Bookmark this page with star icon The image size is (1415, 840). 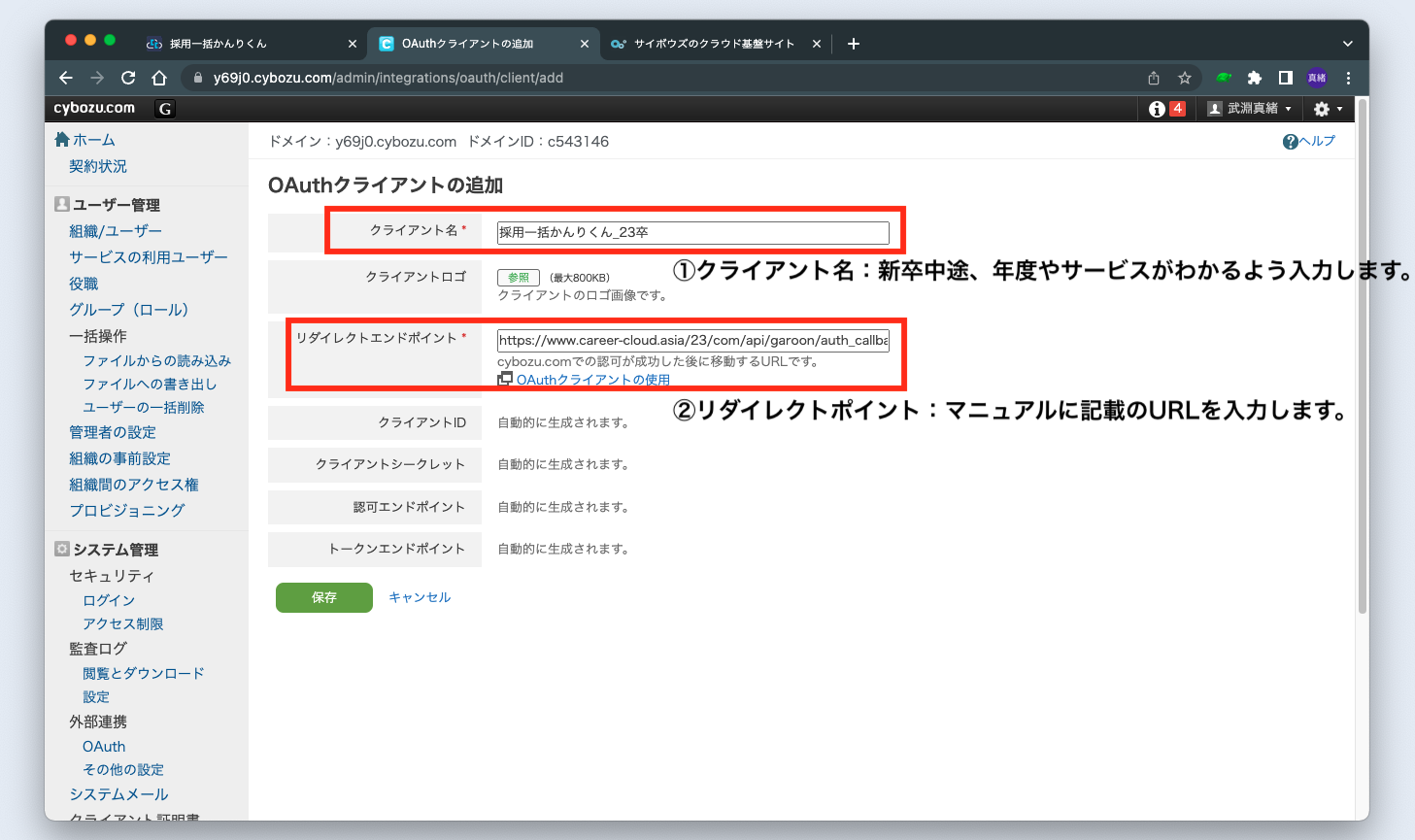point(1184,78)
